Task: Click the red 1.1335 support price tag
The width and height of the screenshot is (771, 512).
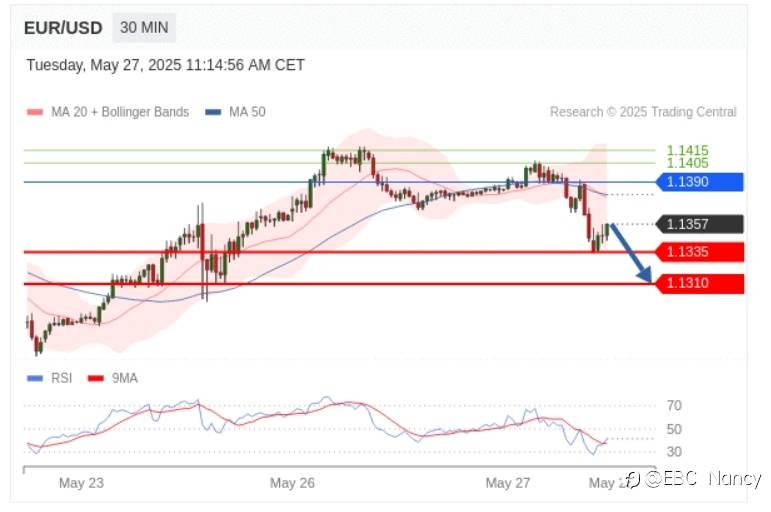Action: (x=699, y=251)
